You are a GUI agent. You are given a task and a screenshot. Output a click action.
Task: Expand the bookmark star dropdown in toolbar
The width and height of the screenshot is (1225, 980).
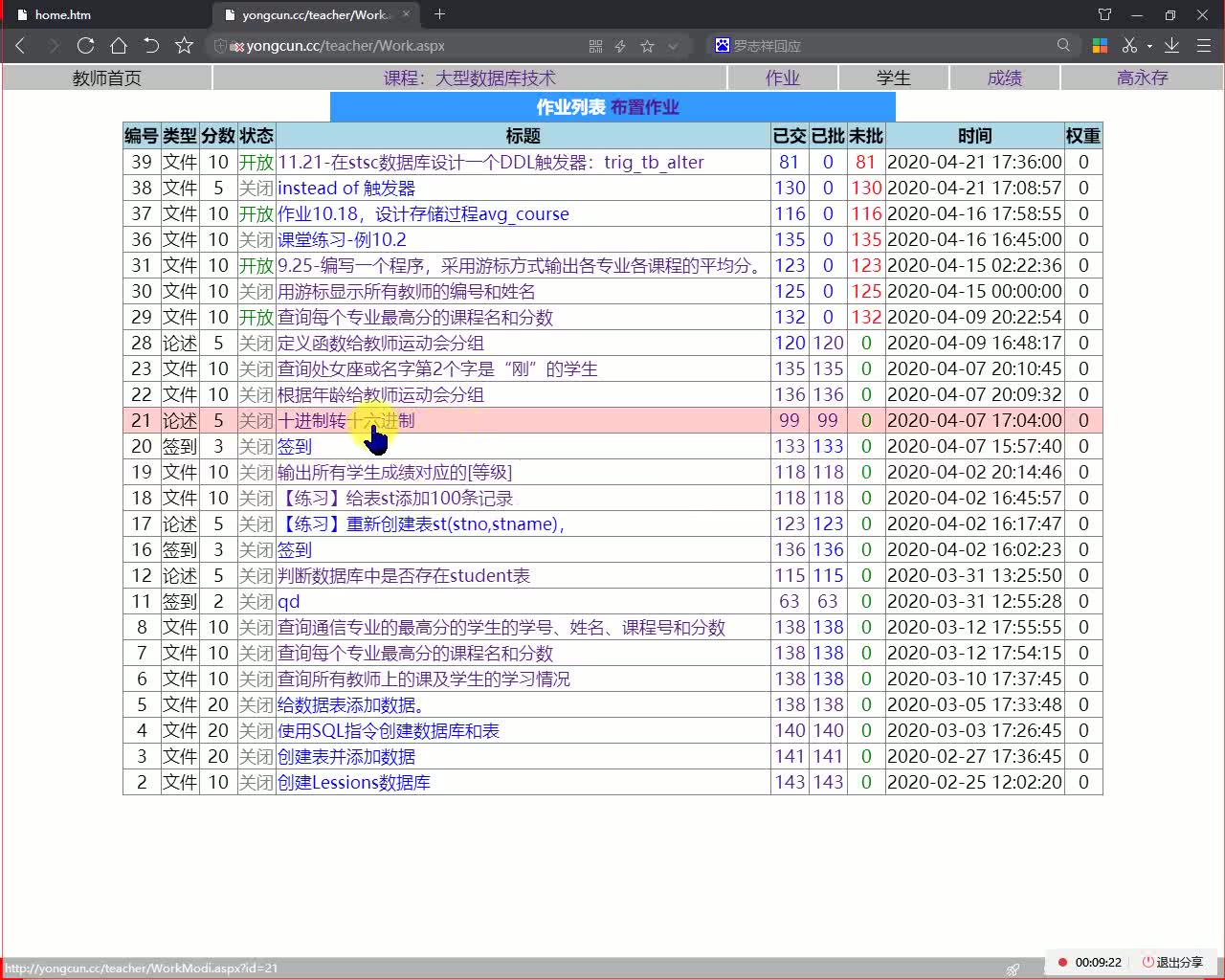click(670, 45)
